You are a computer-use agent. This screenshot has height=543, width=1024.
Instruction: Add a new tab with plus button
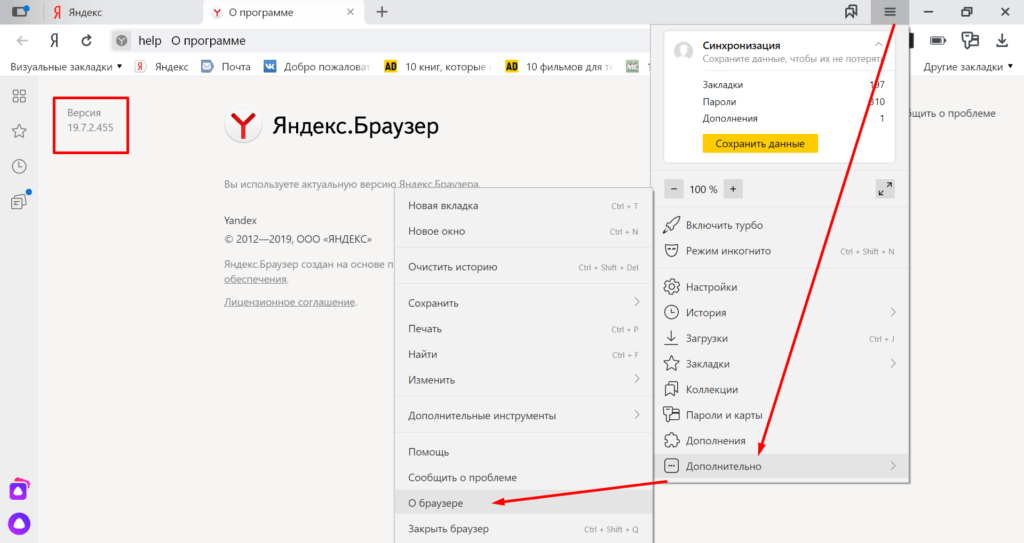382,12
